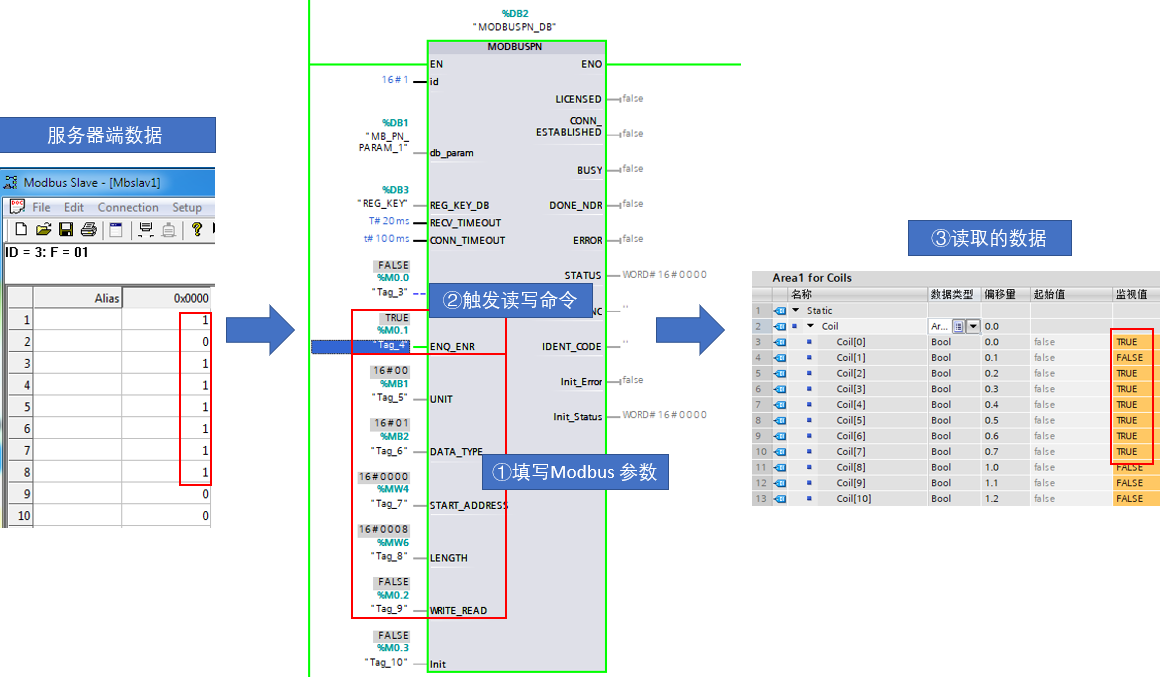Screen dimensions: 1160x678
Task: Click the "Tag_7" operand at START_ADDRESS input
Action: point(390,503)
